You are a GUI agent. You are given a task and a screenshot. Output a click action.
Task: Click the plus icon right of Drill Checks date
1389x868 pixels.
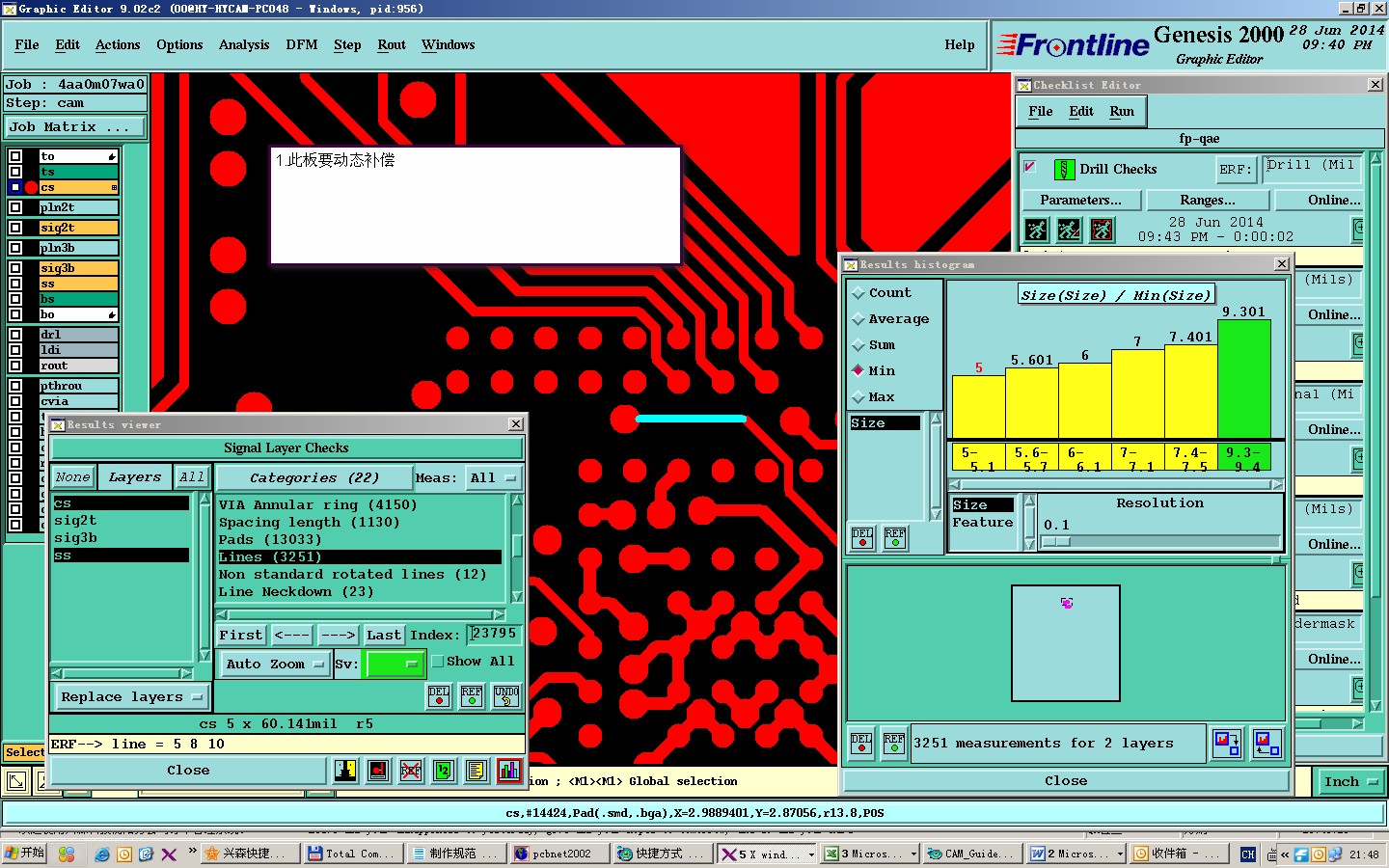pos(1358,229)
